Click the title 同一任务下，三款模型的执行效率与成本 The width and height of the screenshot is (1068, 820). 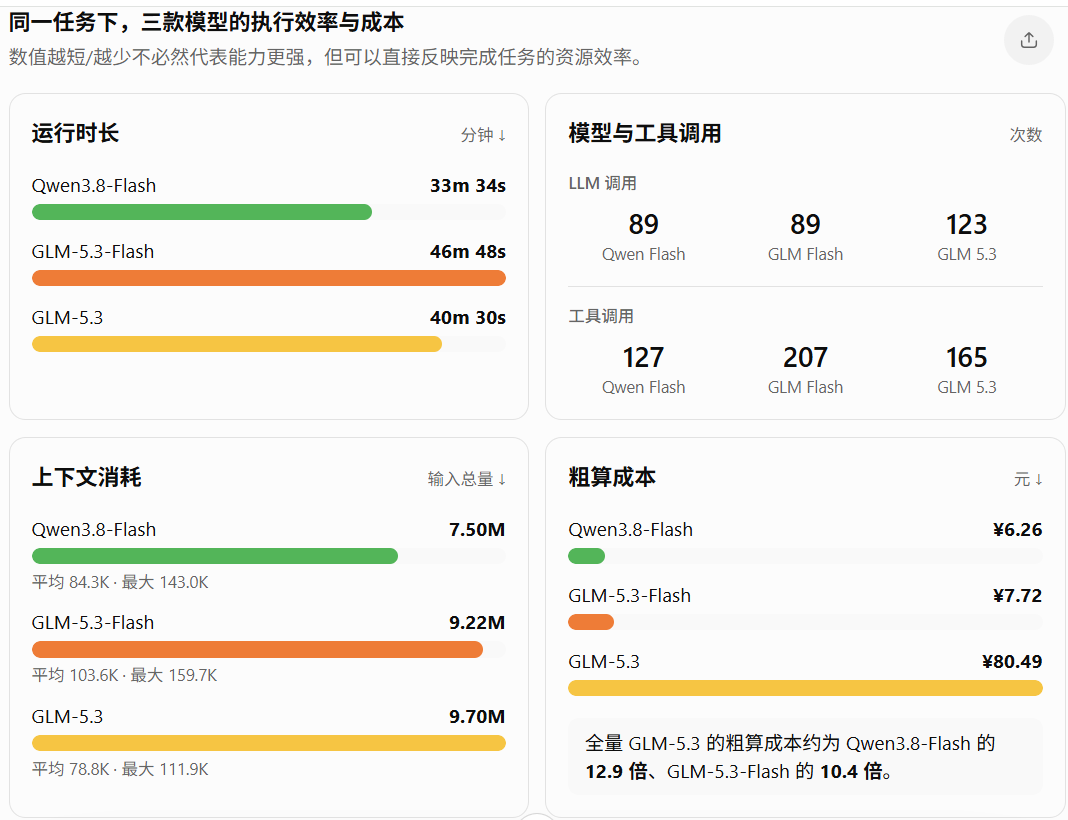[206, 22]
